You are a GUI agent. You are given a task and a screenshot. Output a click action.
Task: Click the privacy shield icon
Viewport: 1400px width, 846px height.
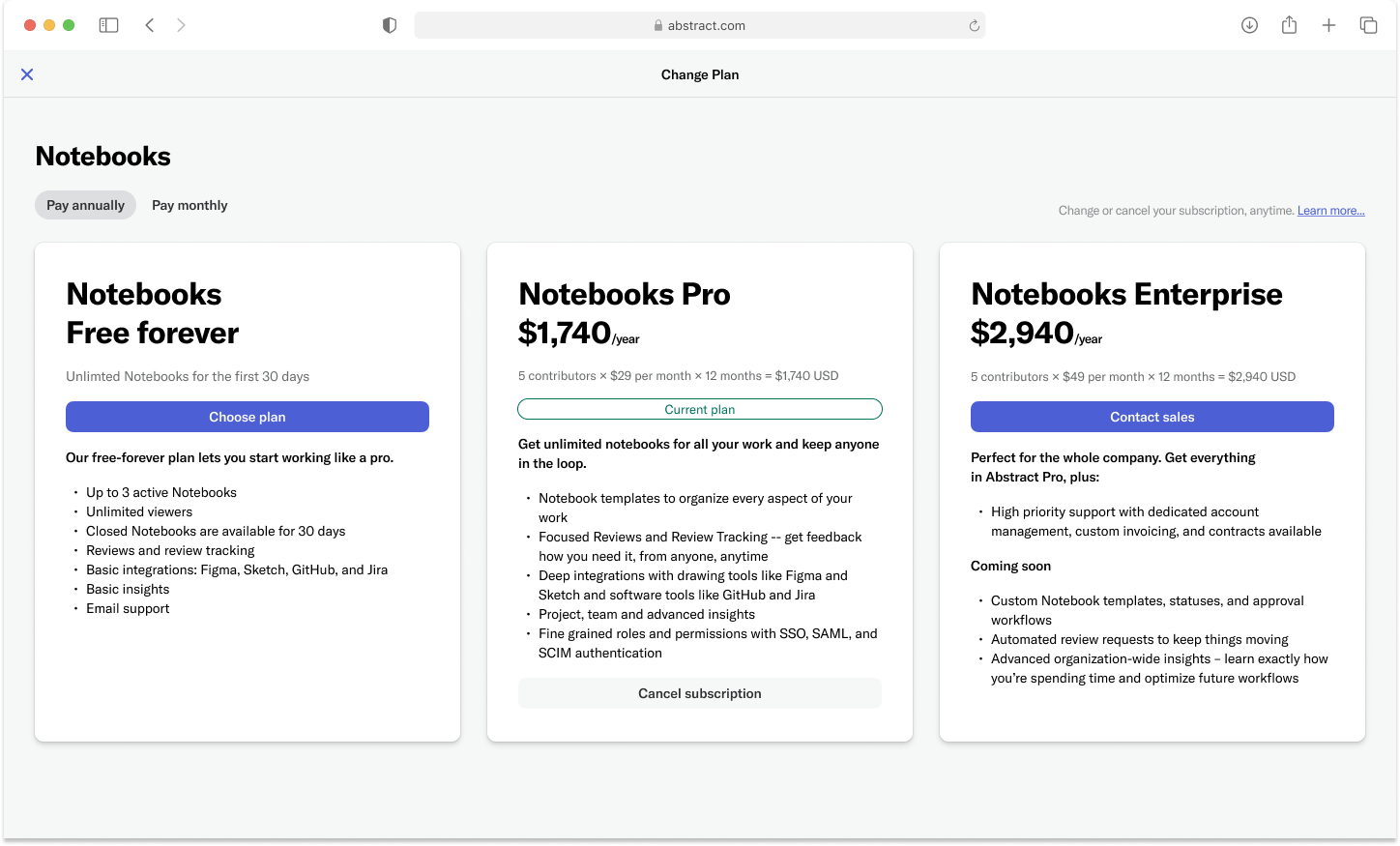click(x=390, y=25)
